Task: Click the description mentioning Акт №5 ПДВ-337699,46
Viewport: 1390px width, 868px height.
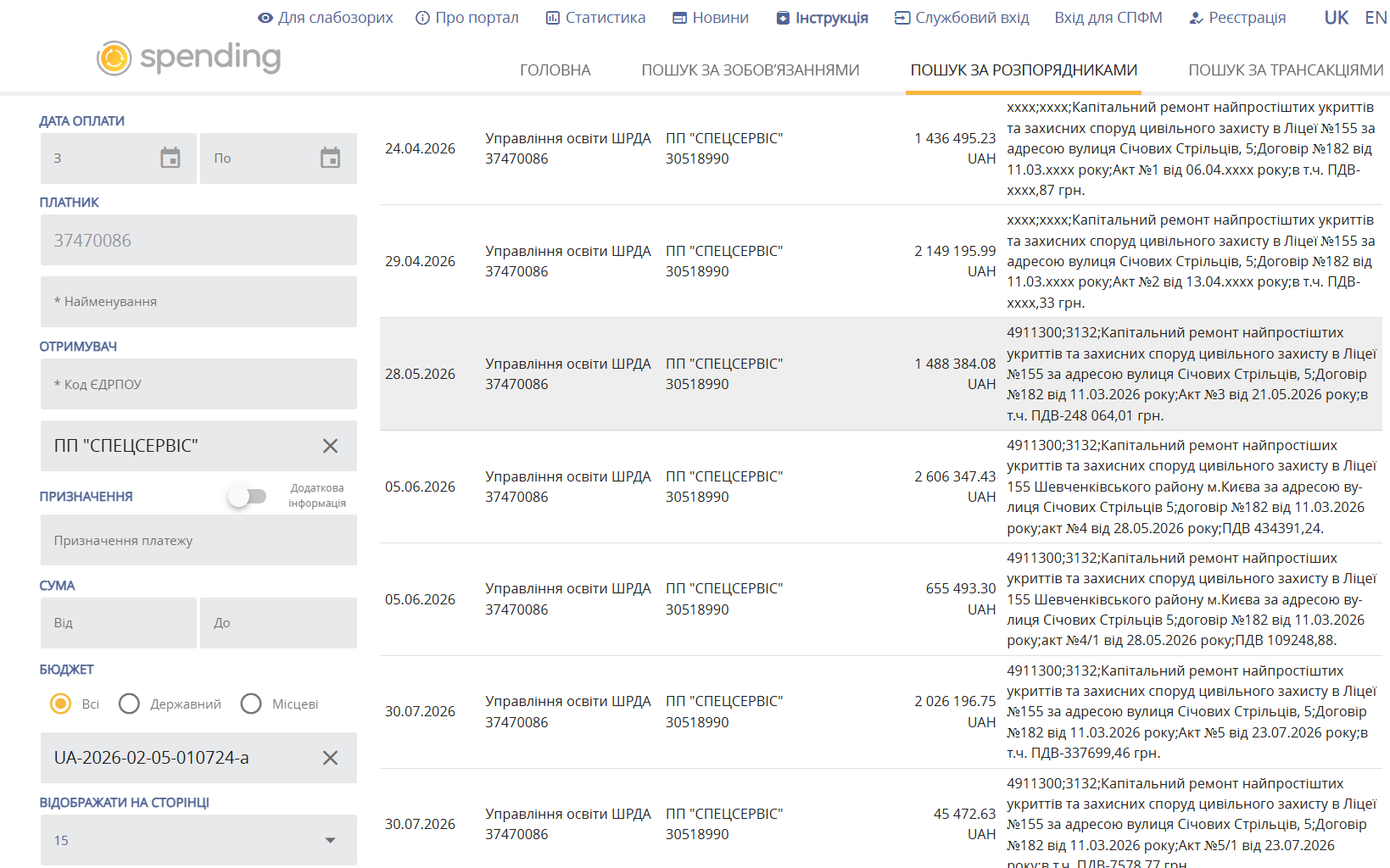Action: 1192,711
